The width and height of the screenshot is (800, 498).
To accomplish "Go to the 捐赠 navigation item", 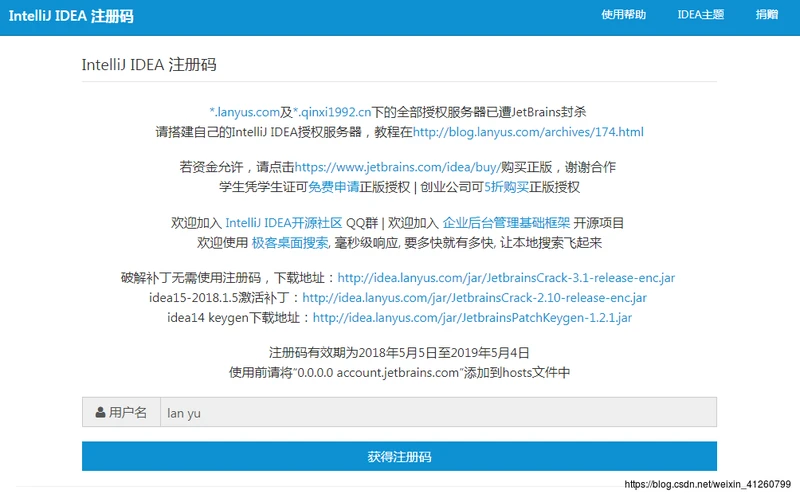I will tap(766, 15).
